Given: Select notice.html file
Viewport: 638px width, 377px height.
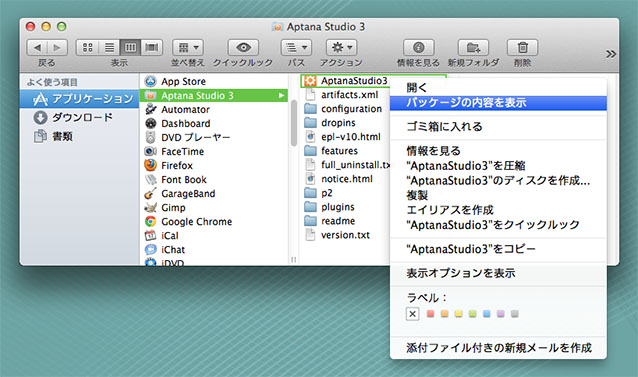Looking at the screenshot, I should [346, 179].
